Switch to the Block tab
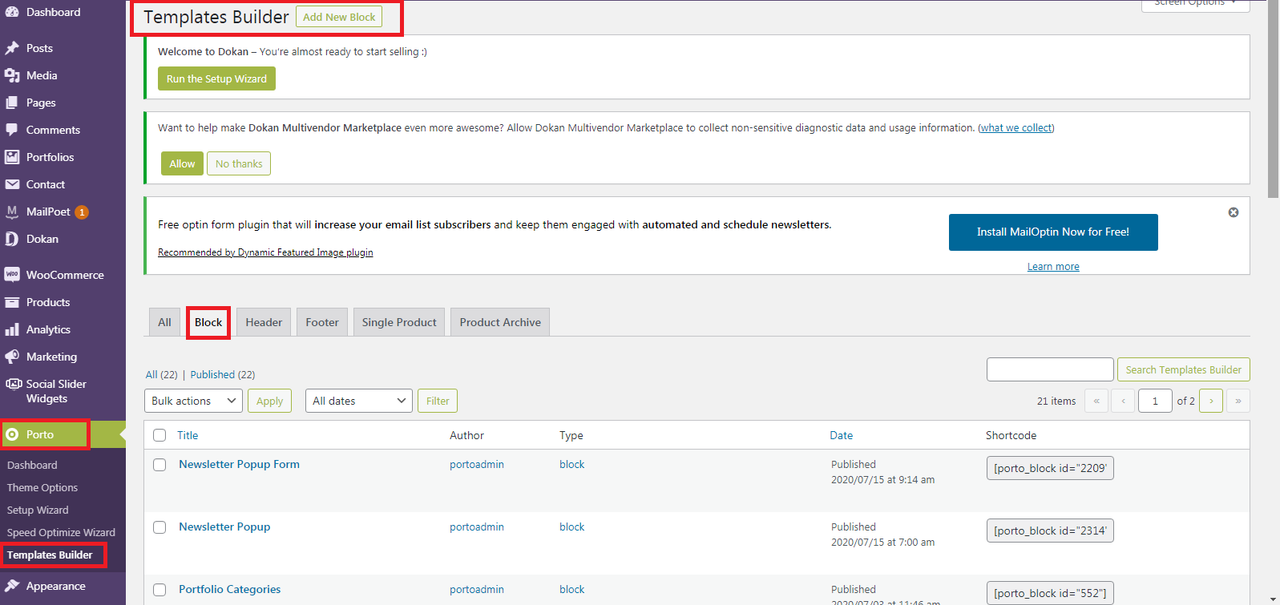The image size is (1280, 605). 208,322
